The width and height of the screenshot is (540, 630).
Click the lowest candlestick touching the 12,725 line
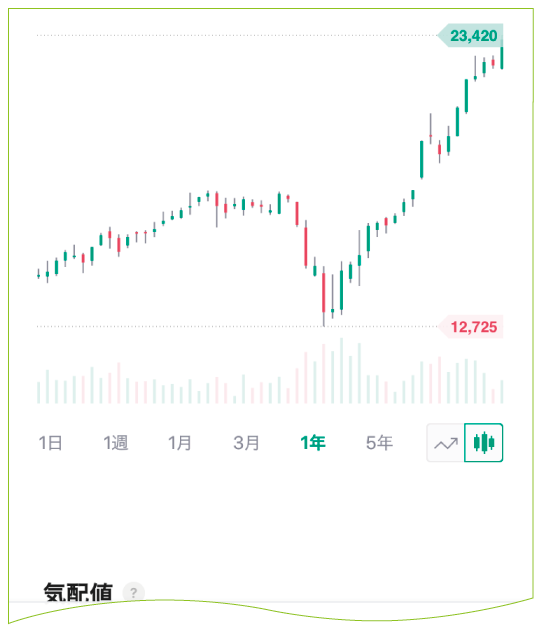pyautogui.click(x=324, y=296)
